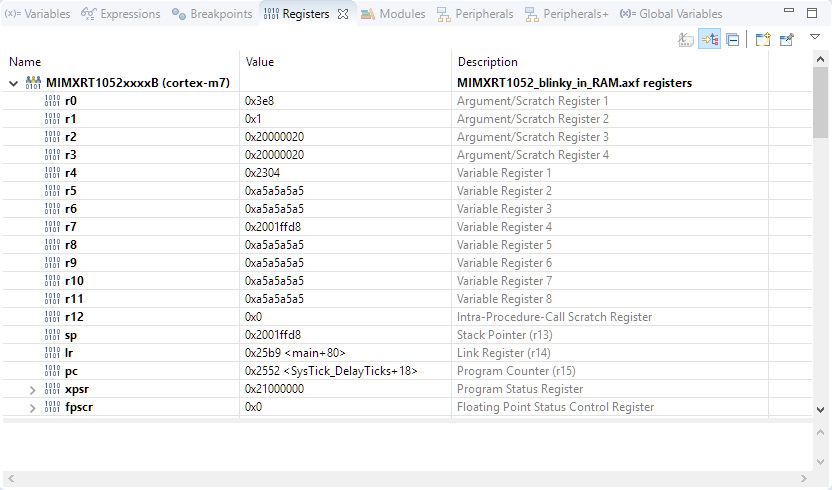This screenshot has height=490, width=832.
Task: Close the Registers tab
Action: pyautogui.click(x=343, y=14)
